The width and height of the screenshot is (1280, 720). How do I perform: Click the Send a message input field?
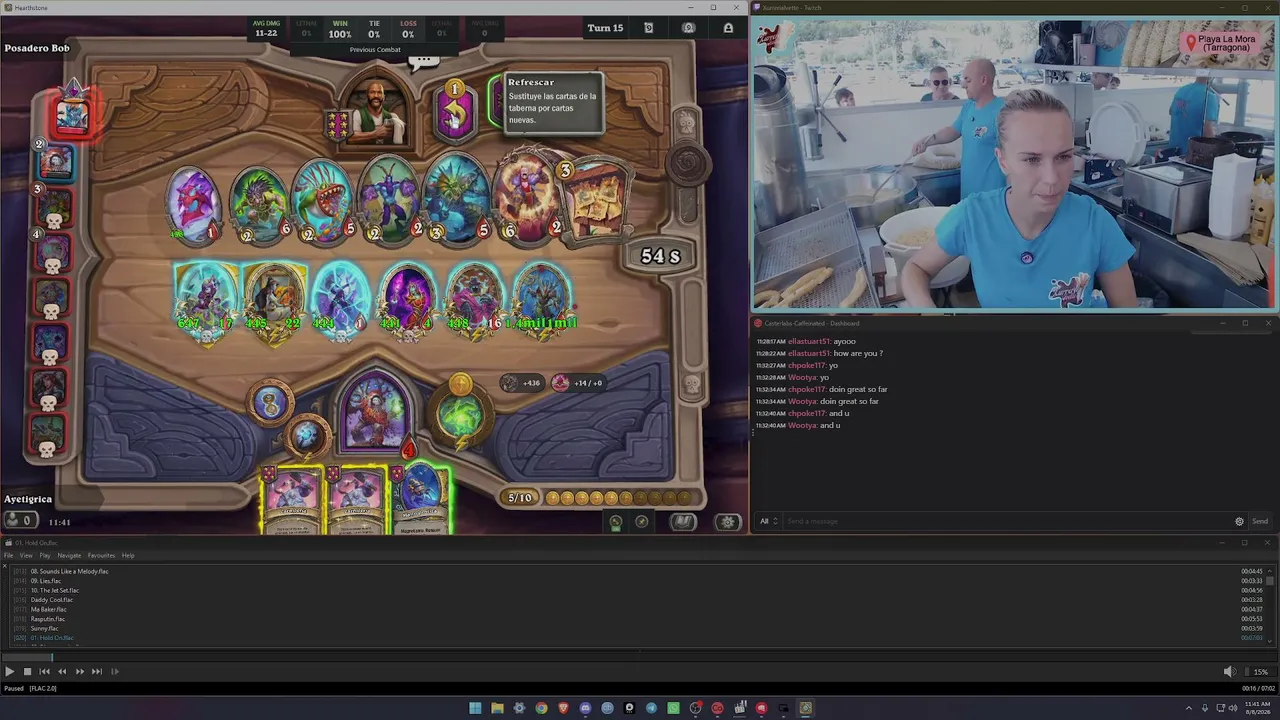point(1005,521)
